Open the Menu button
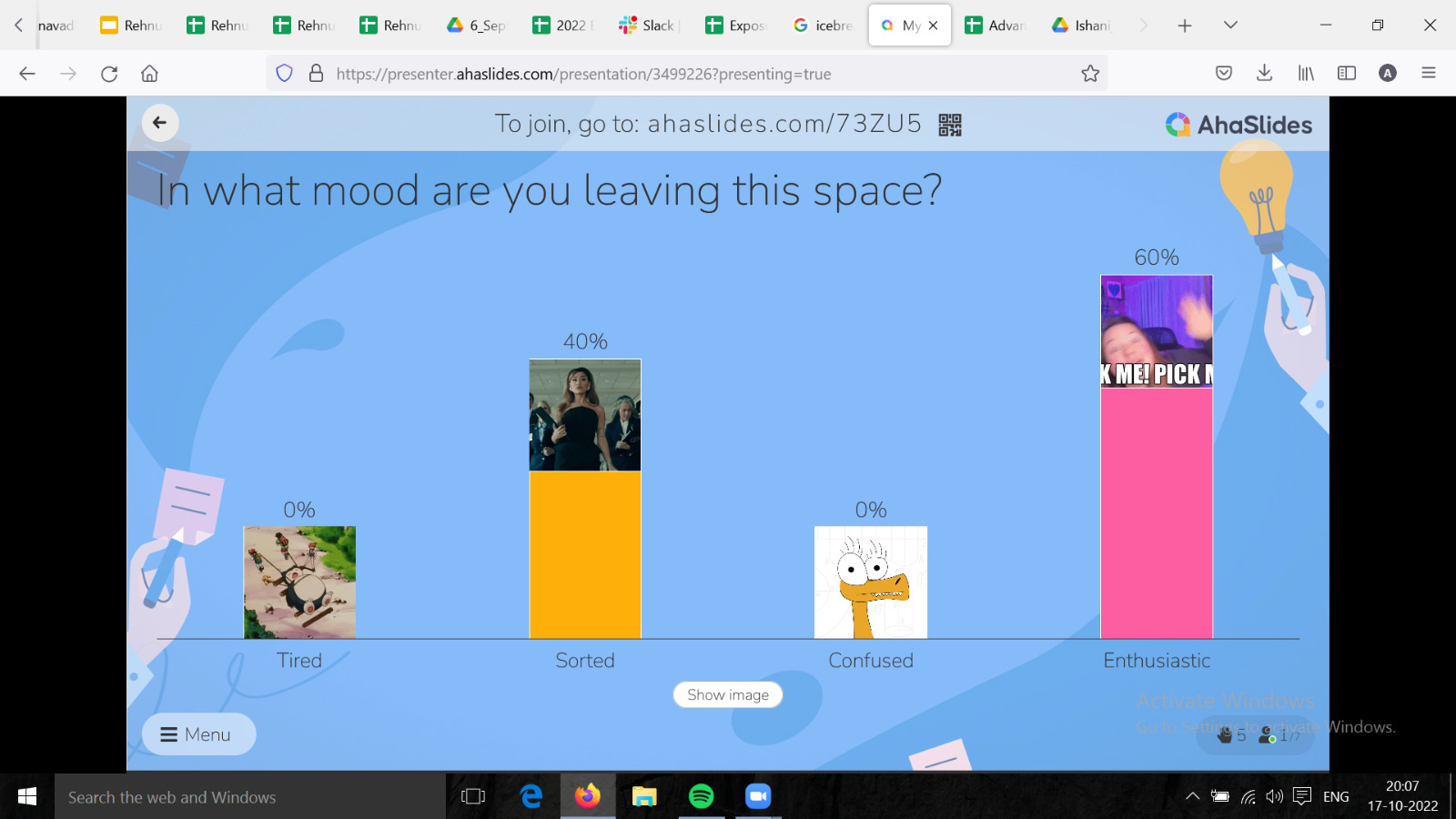This screenshot has height=819, width=1456. 198,734
